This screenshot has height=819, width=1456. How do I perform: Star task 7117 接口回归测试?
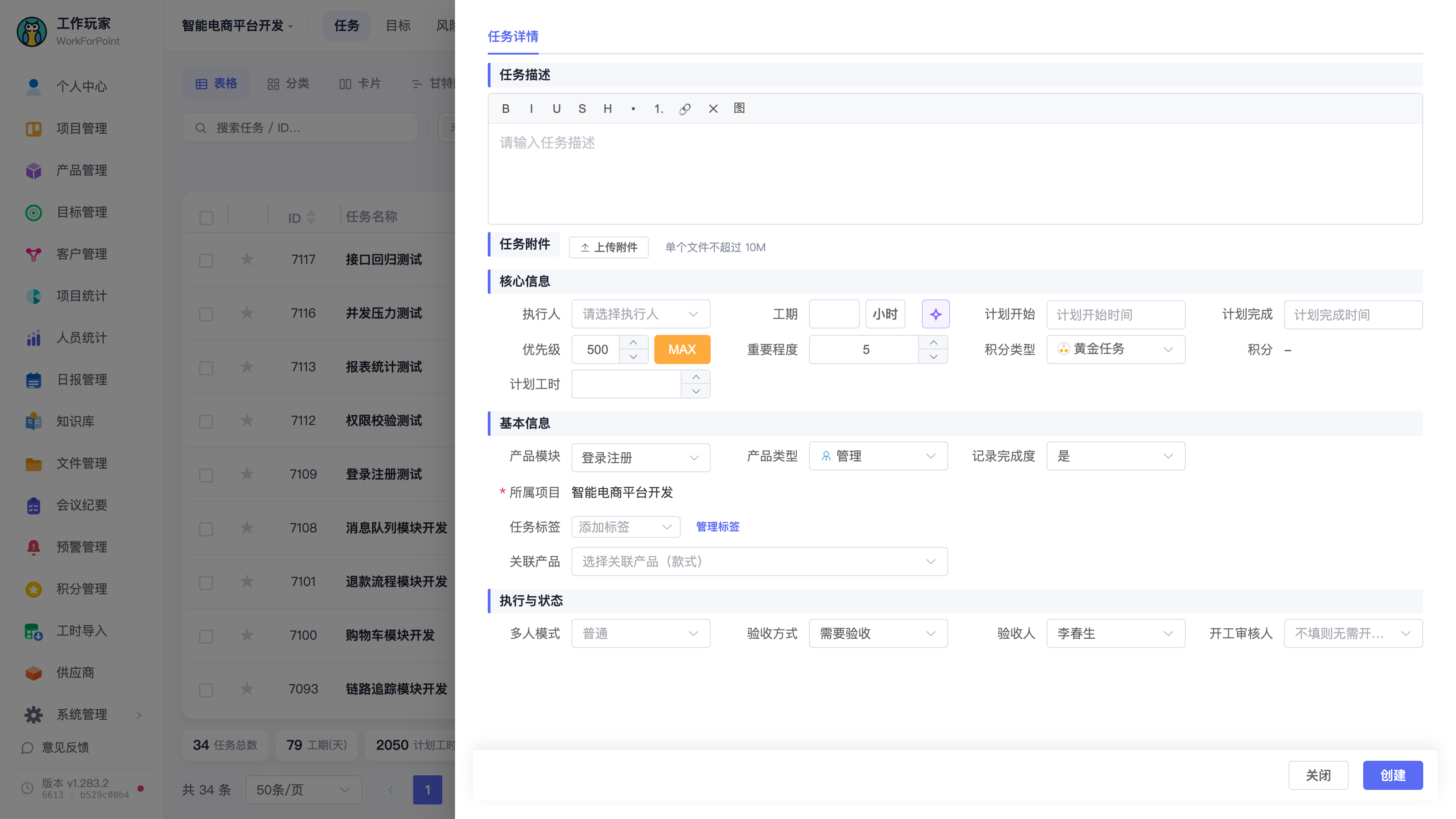(x=247, y=259)
